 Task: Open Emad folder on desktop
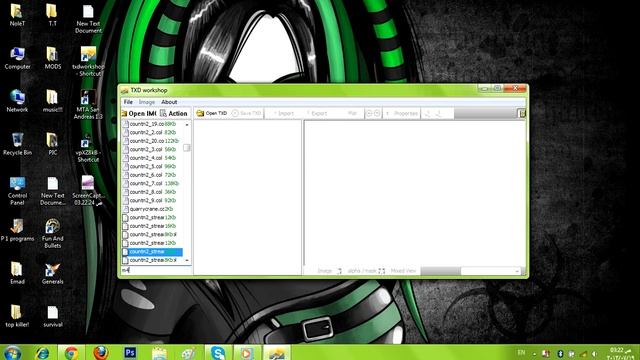17,273
